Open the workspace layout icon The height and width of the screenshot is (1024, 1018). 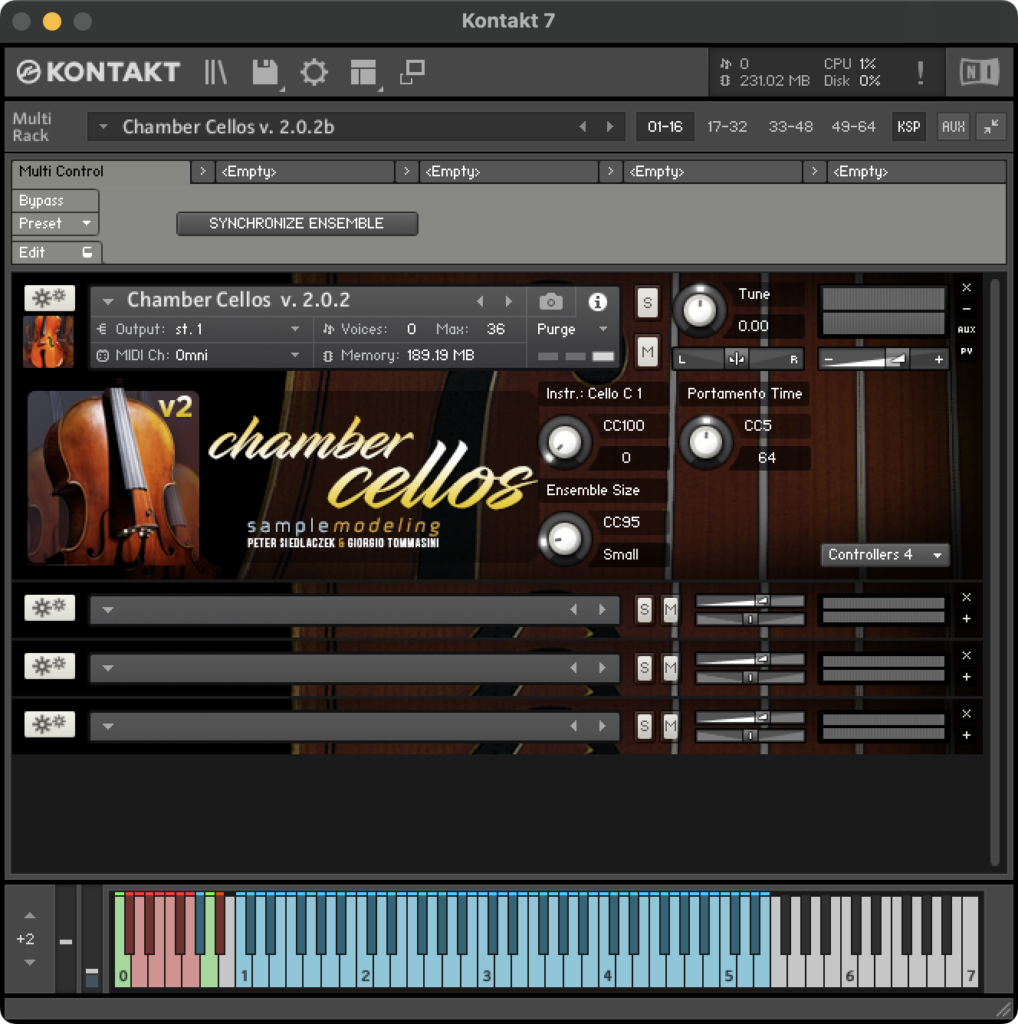363,72
